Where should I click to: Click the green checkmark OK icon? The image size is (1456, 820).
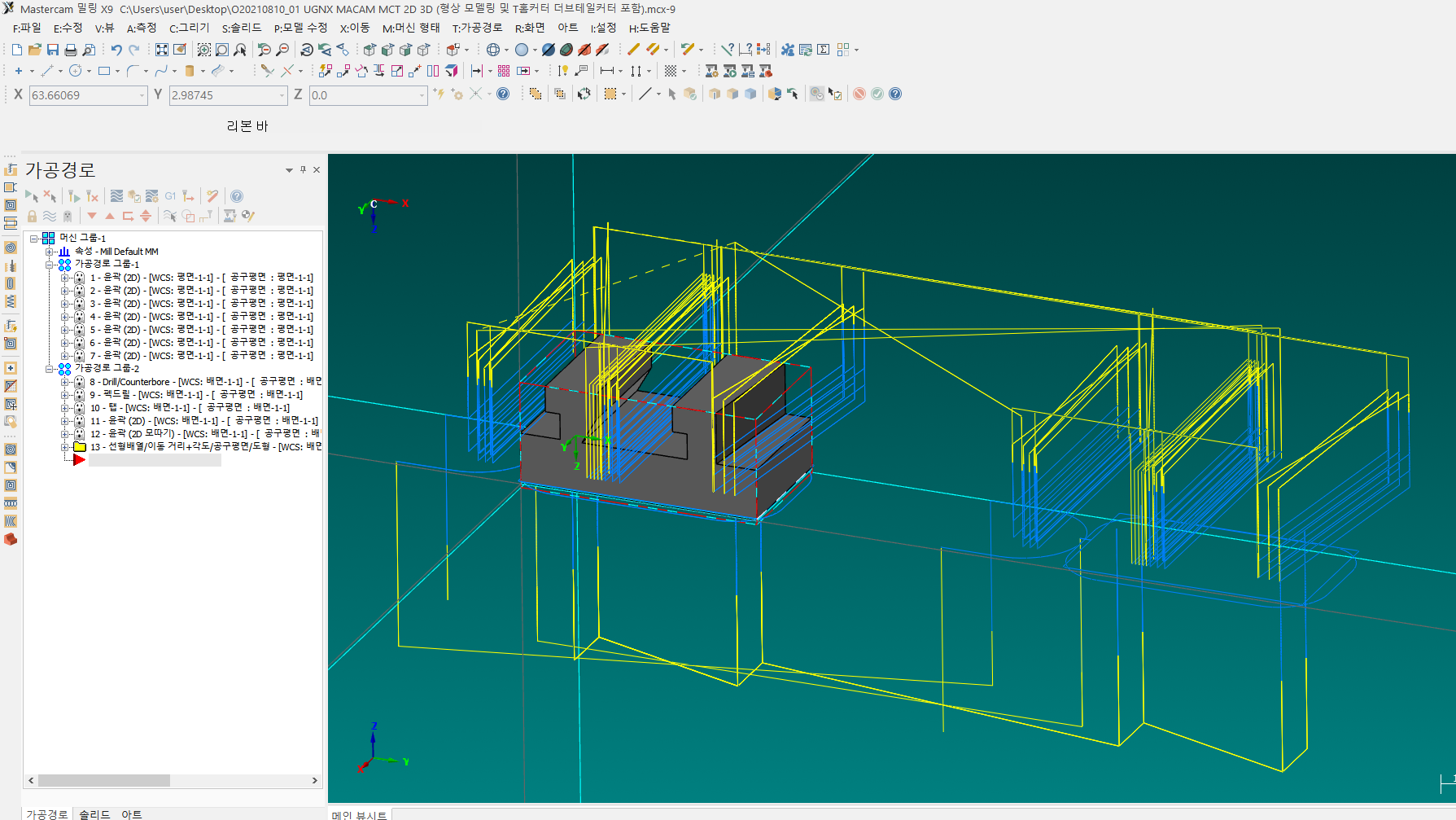(877, 94)
